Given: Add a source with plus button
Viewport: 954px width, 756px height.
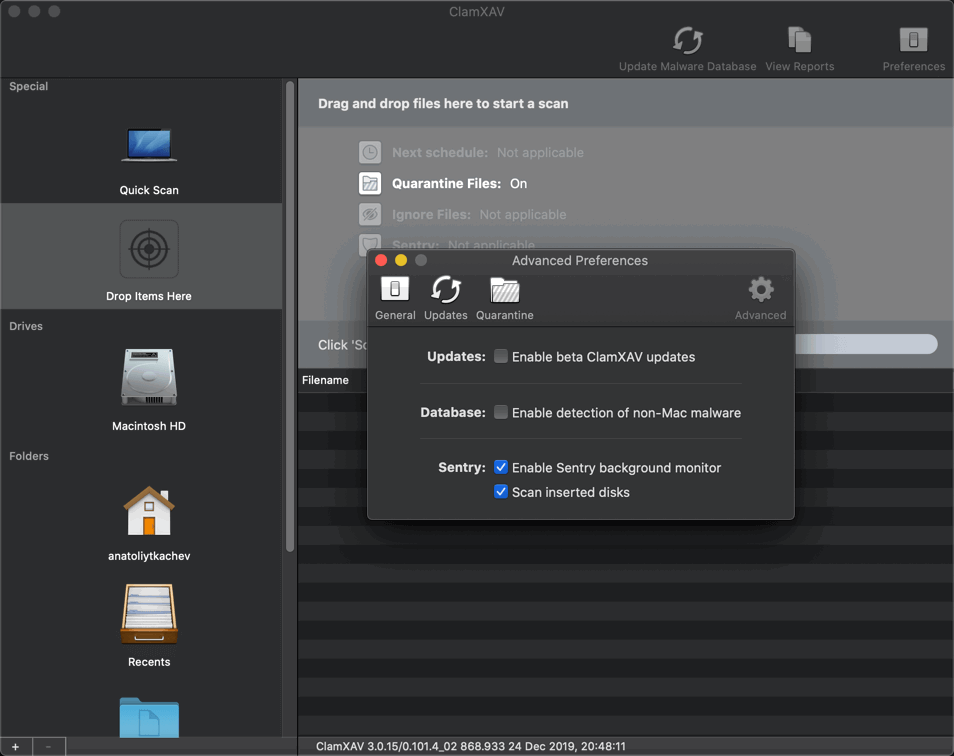Looking at the screenshot, I should pos(16,746).
